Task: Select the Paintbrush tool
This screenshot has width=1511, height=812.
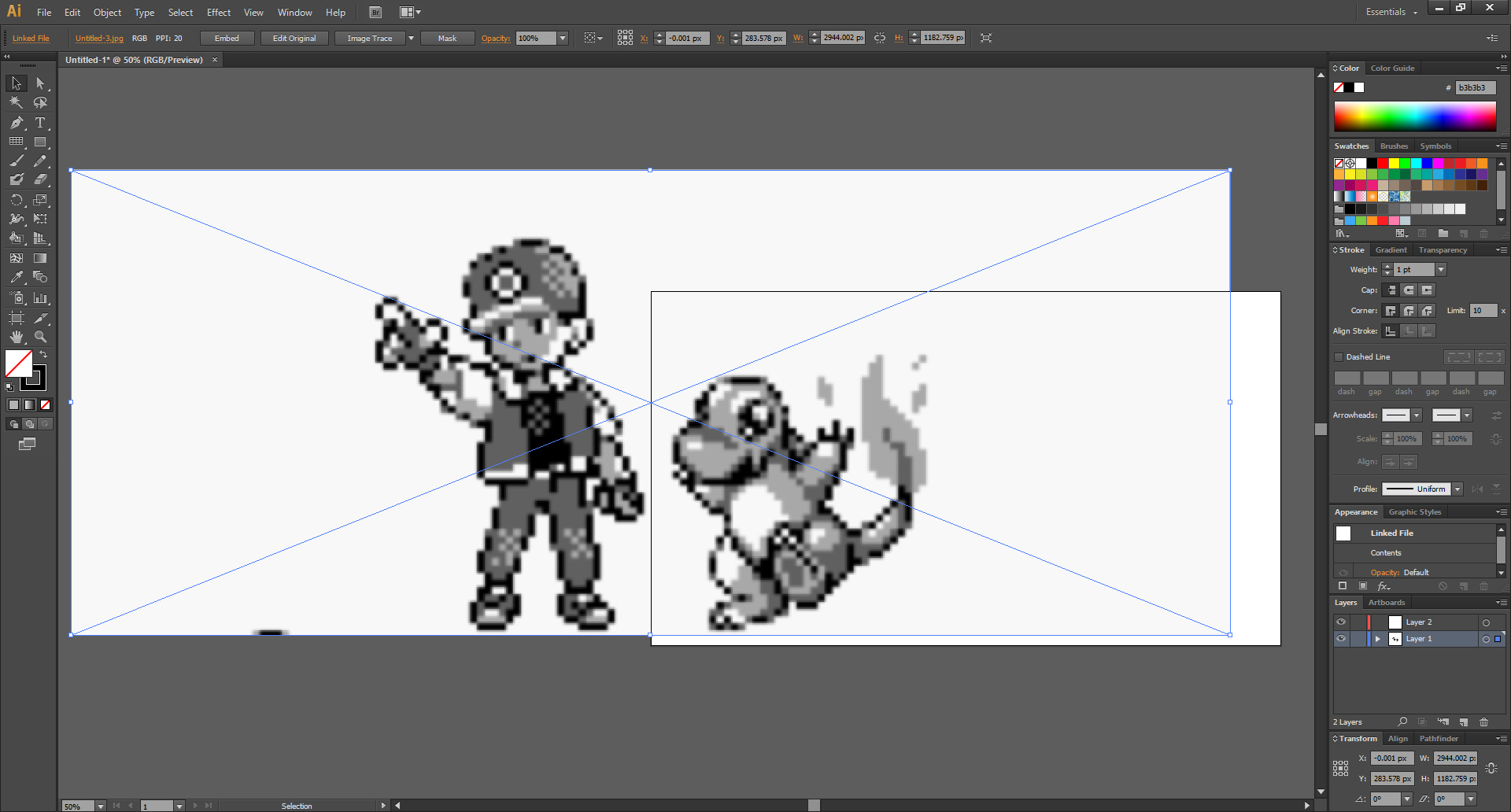Action: tap(17, 161)
